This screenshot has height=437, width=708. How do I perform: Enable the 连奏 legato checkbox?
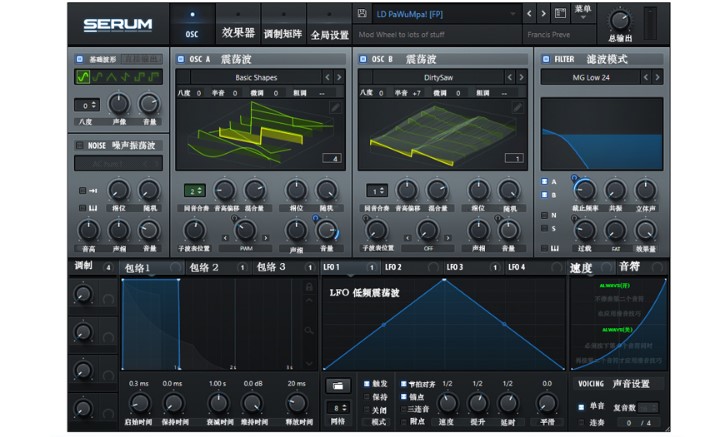(581, 423)
